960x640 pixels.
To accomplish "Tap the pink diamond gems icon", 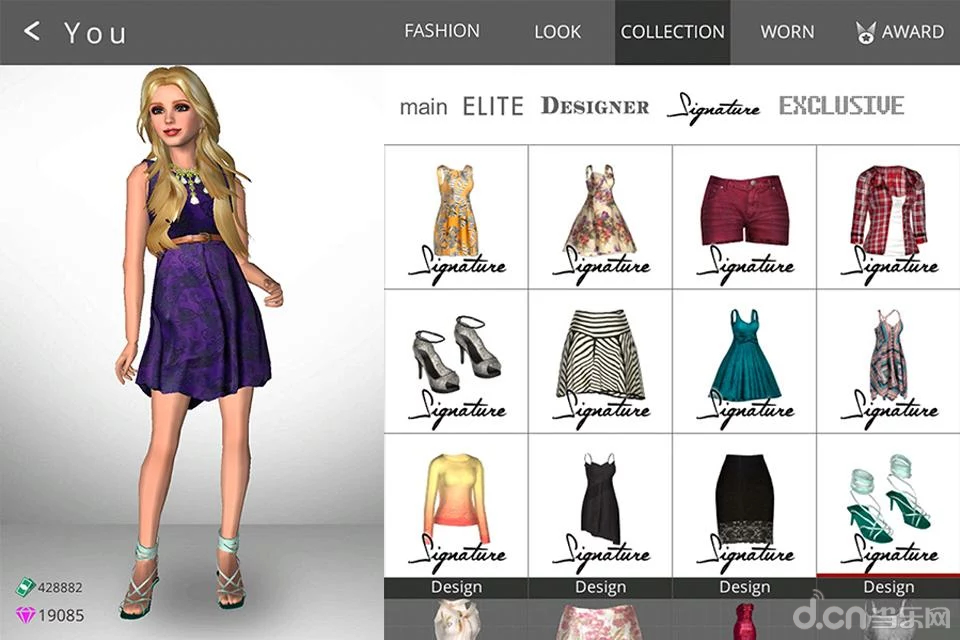I will [25, 615].
